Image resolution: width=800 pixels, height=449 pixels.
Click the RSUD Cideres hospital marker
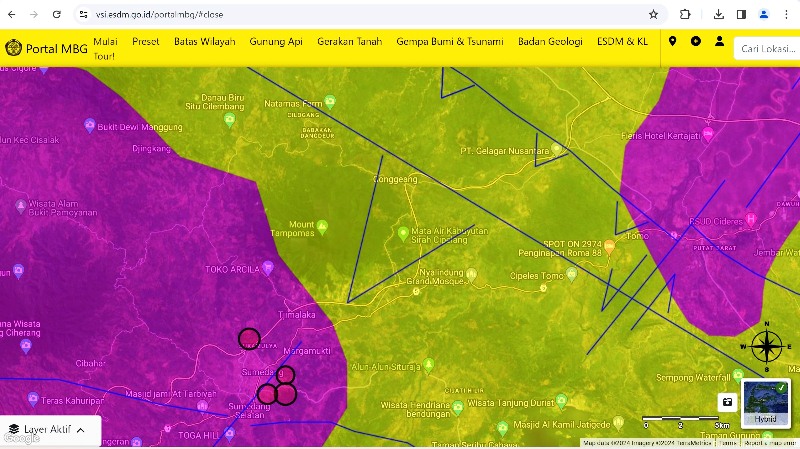(751, 220)
